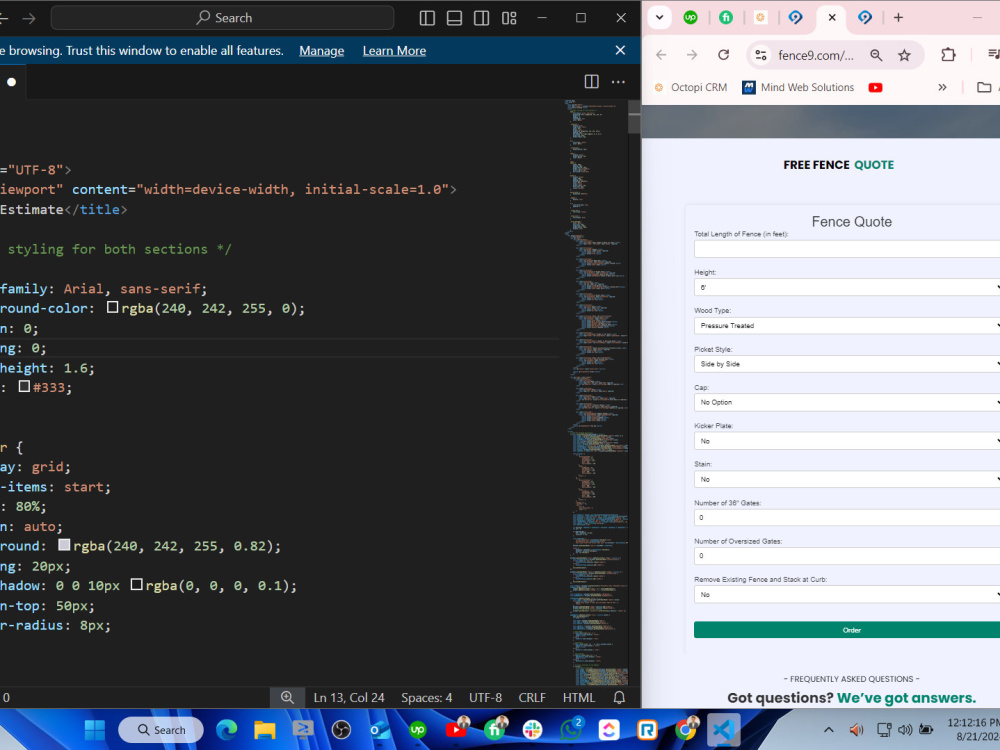Open the Cap dropdown
This screenshot has width=1000, height=750.
point(847,402)
